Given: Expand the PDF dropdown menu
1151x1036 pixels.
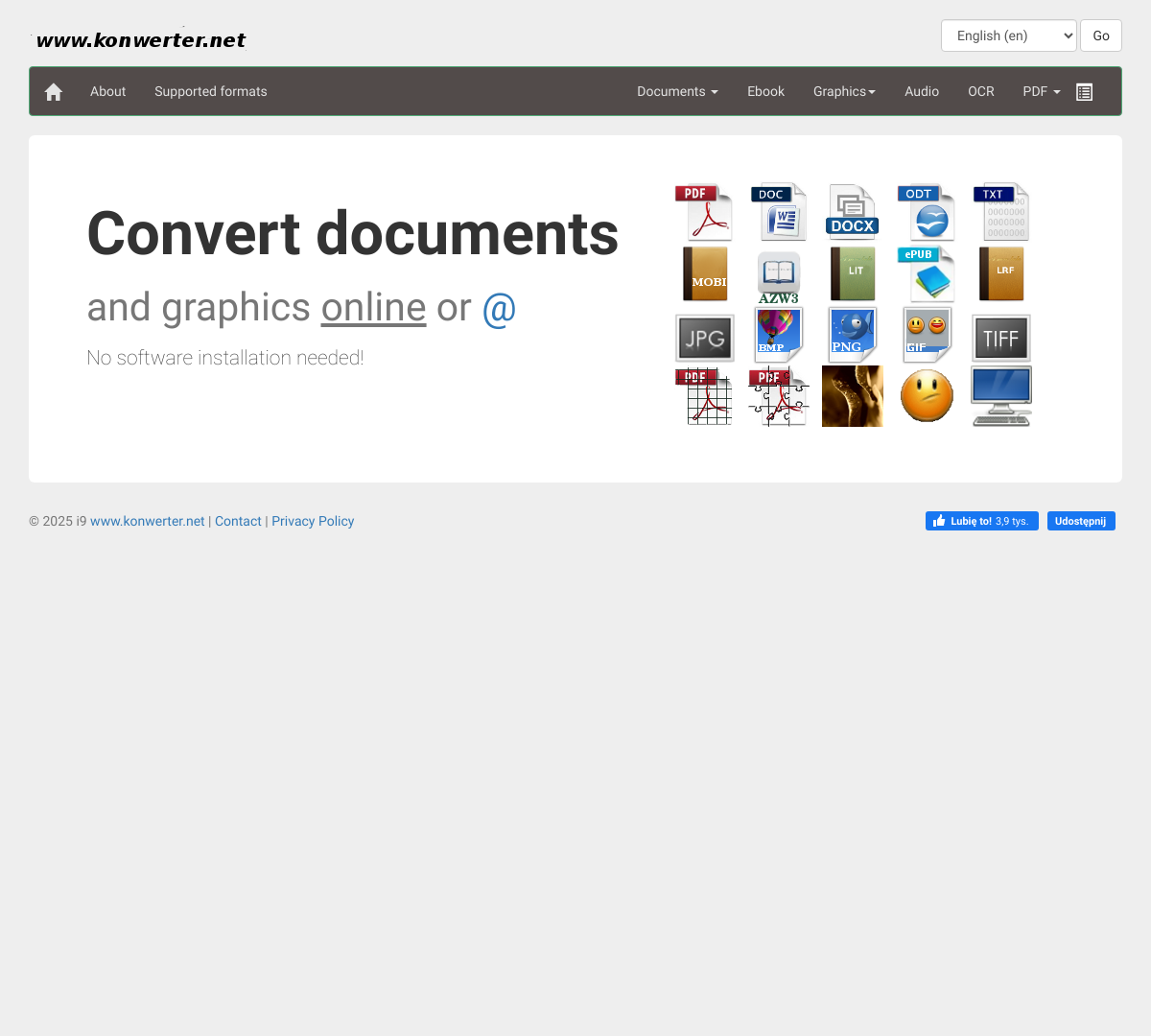Looking at the screenshot, I should pos(1041,92).
